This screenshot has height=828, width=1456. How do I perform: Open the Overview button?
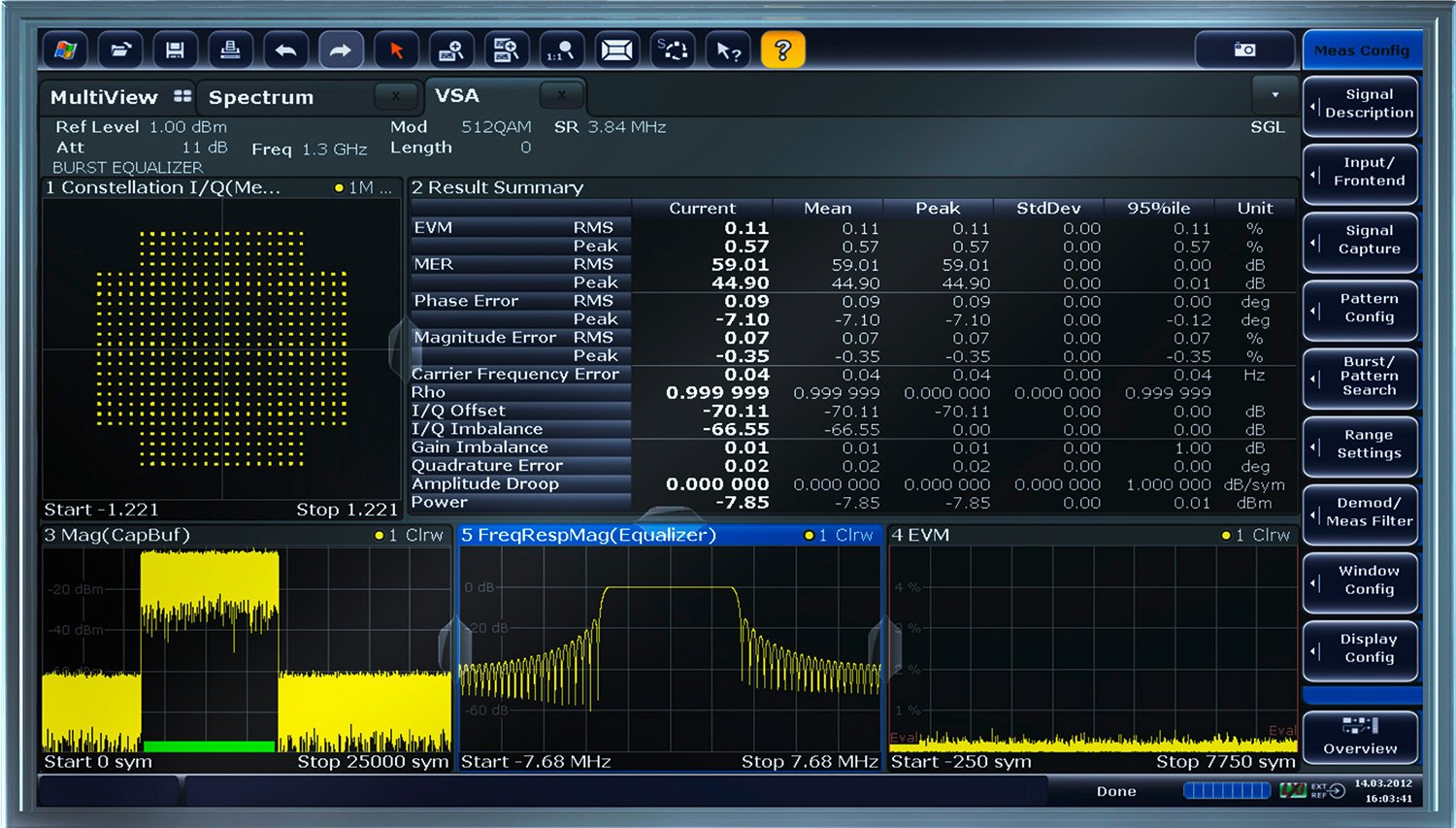[1360, 737]
